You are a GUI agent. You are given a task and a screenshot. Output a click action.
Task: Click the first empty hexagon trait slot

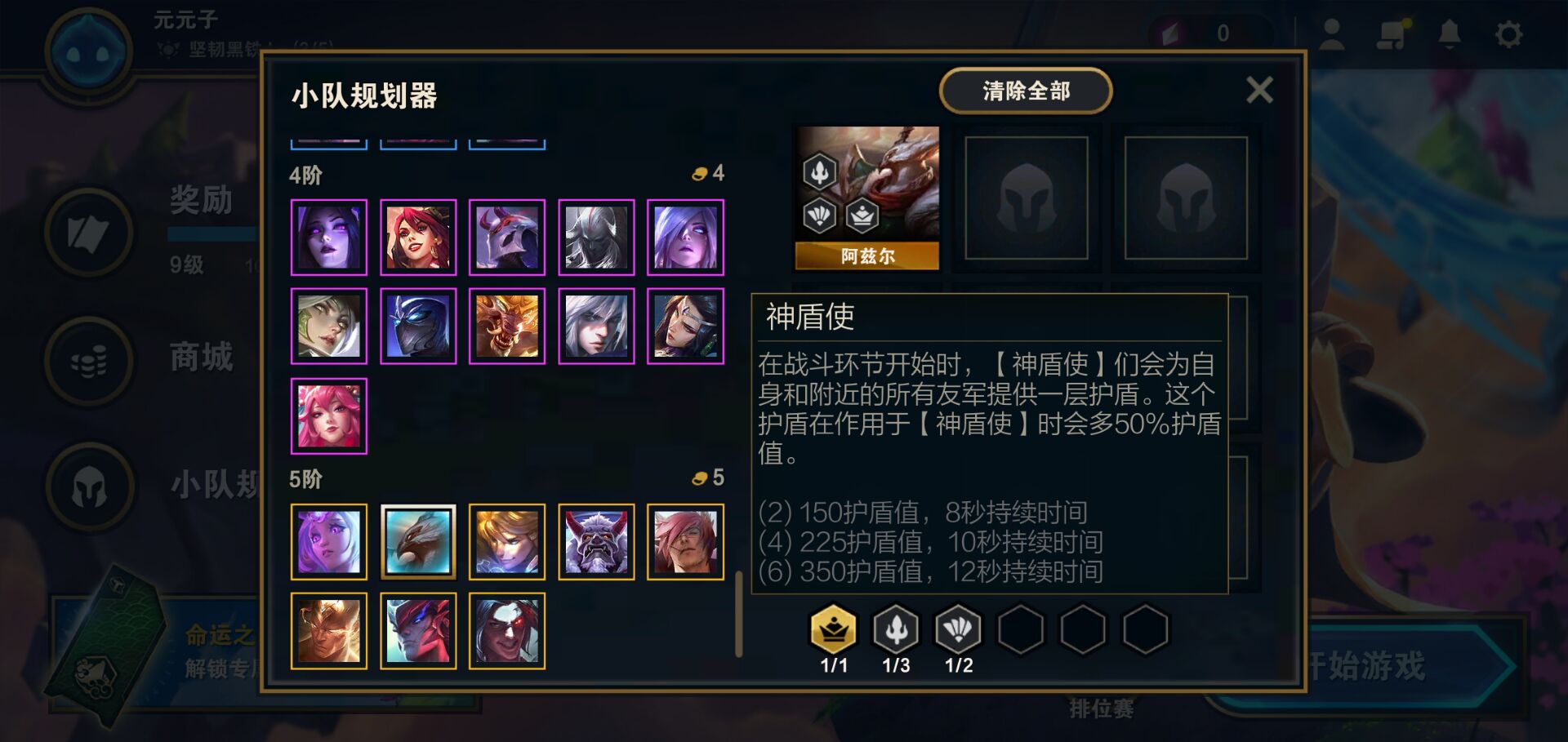[x=1021, y=629]
